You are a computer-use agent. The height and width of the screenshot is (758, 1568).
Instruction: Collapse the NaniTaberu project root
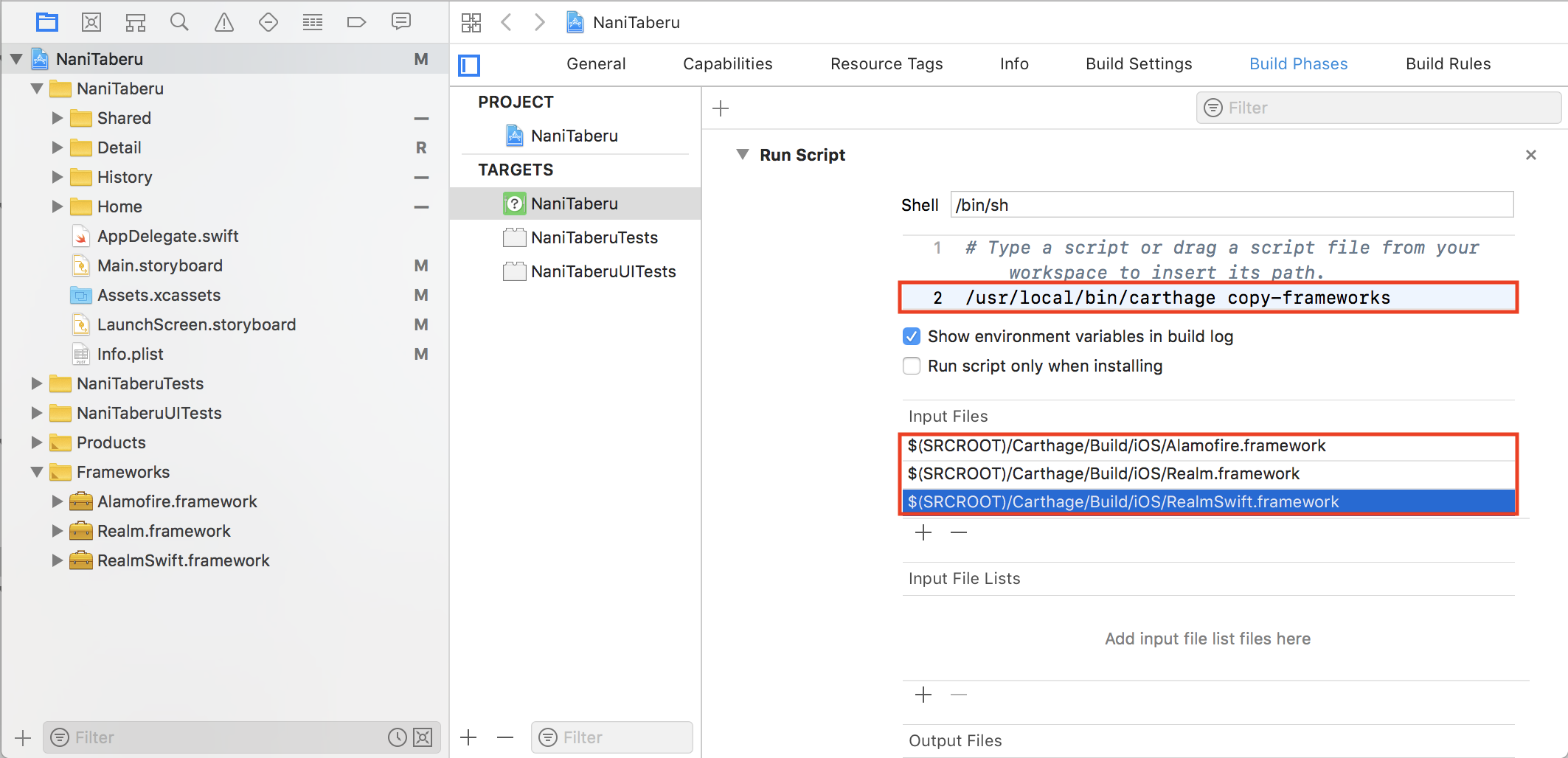[16, 59]
